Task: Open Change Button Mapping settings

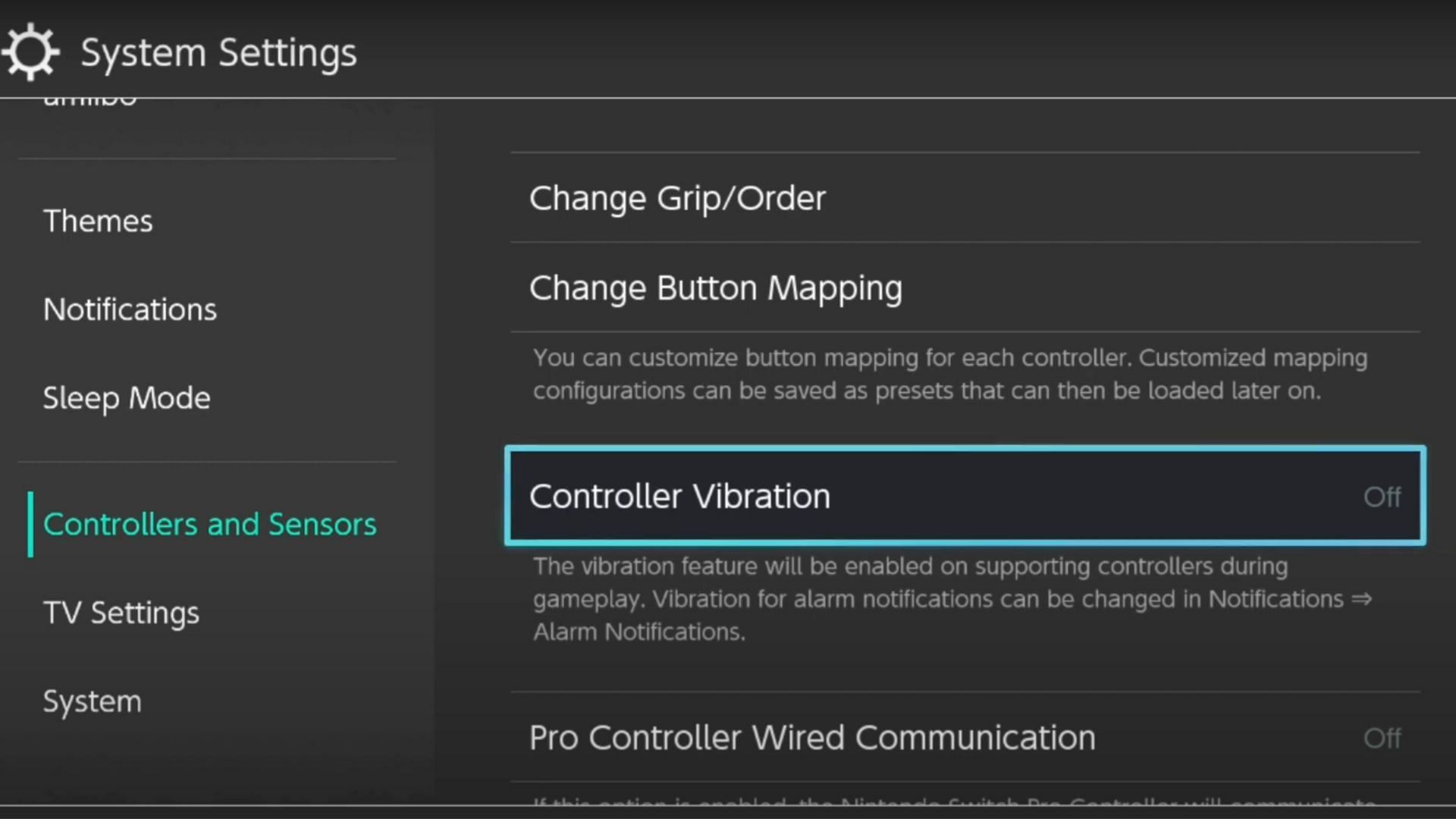Action: (715, 288)
